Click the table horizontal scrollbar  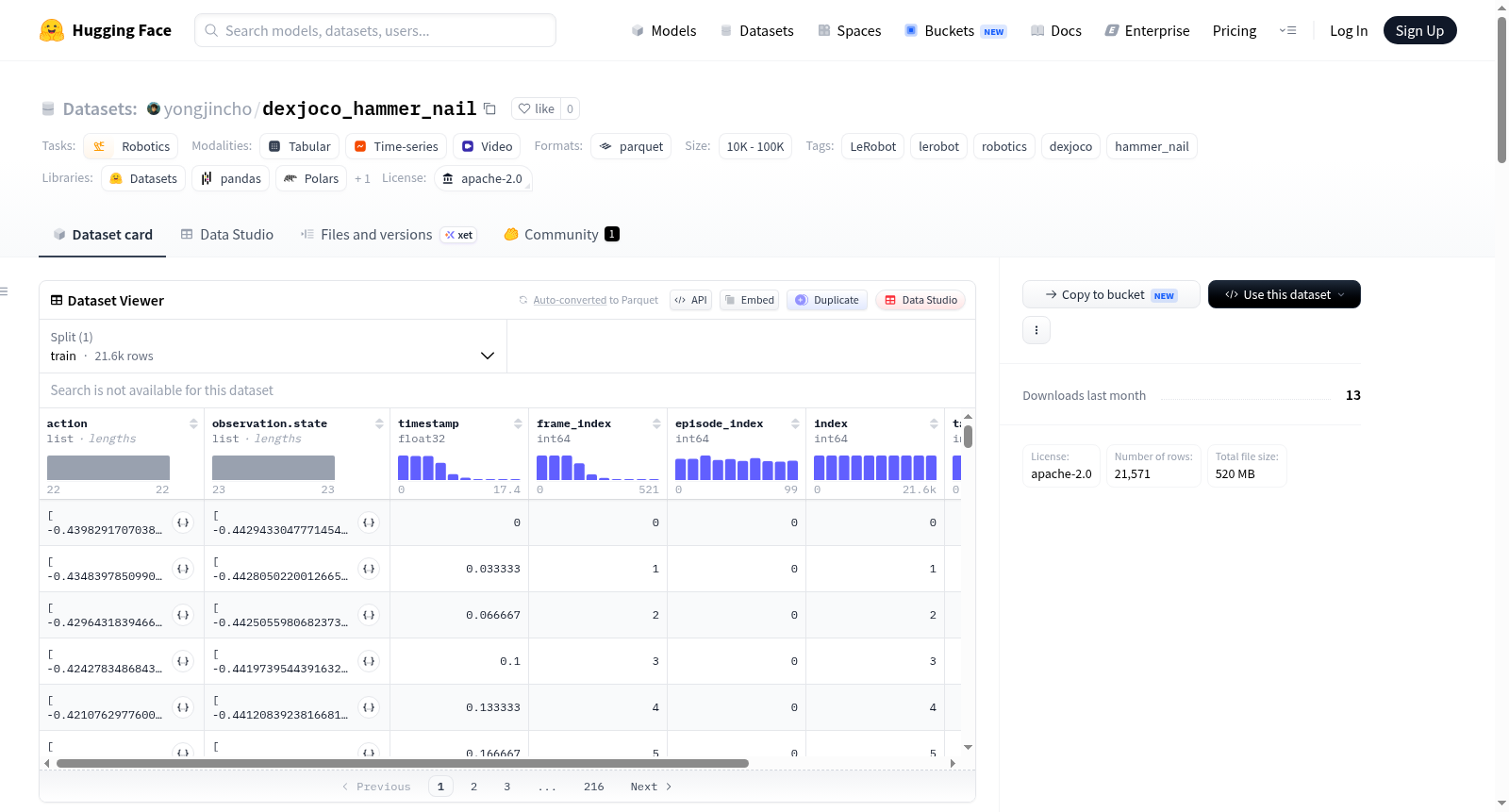click(403, 763)
